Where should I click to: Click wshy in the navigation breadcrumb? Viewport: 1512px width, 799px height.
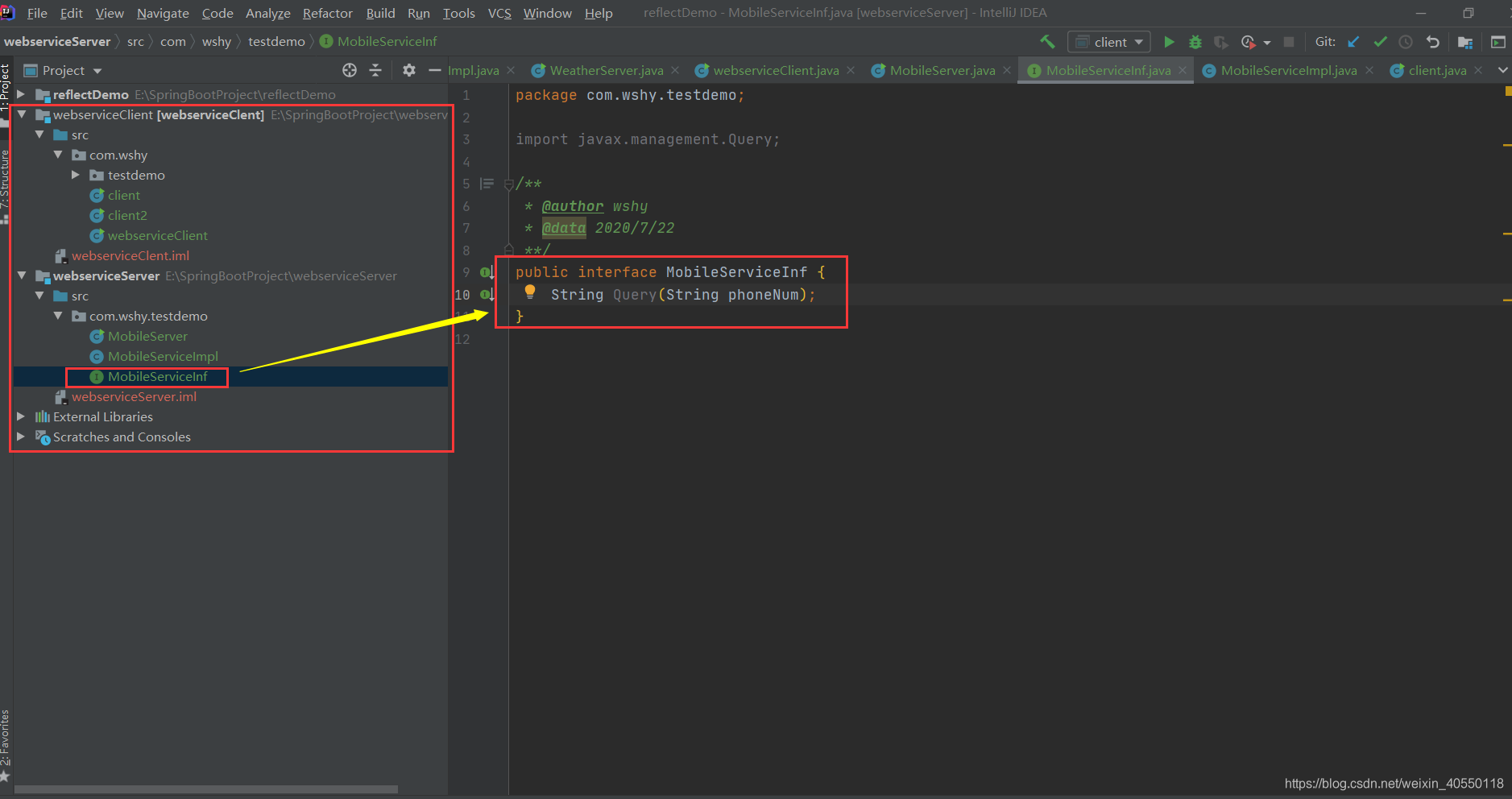click(216, 41)
